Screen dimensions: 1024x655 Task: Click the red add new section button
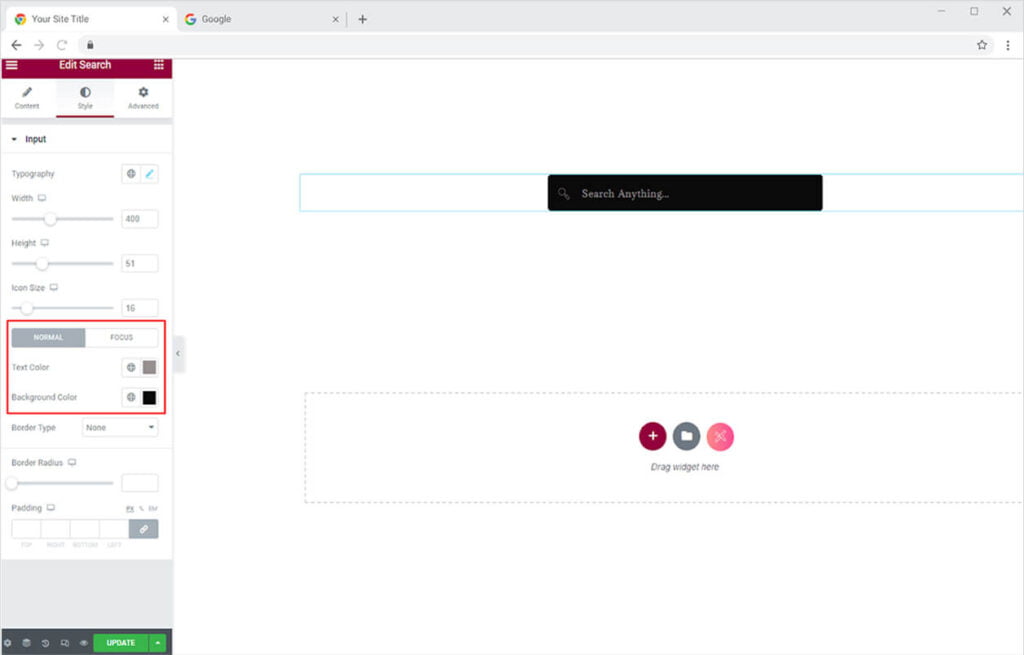[652, 436]
